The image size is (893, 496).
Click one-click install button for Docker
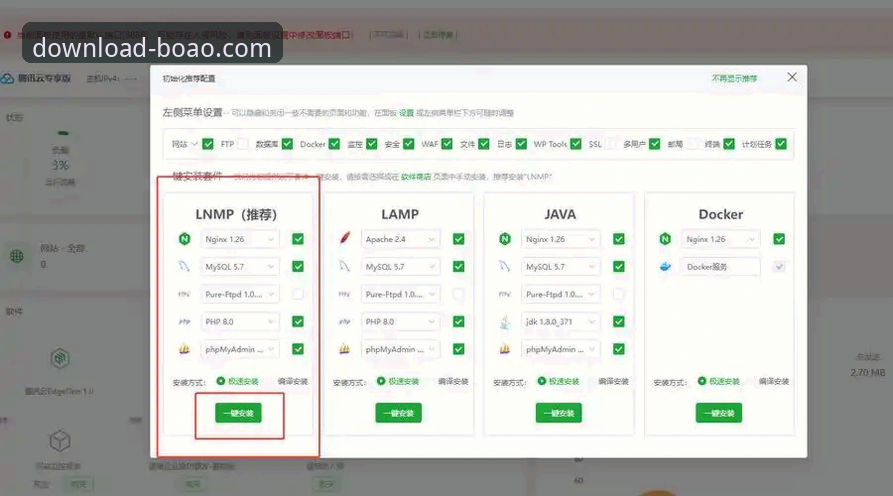coord(719,413)
